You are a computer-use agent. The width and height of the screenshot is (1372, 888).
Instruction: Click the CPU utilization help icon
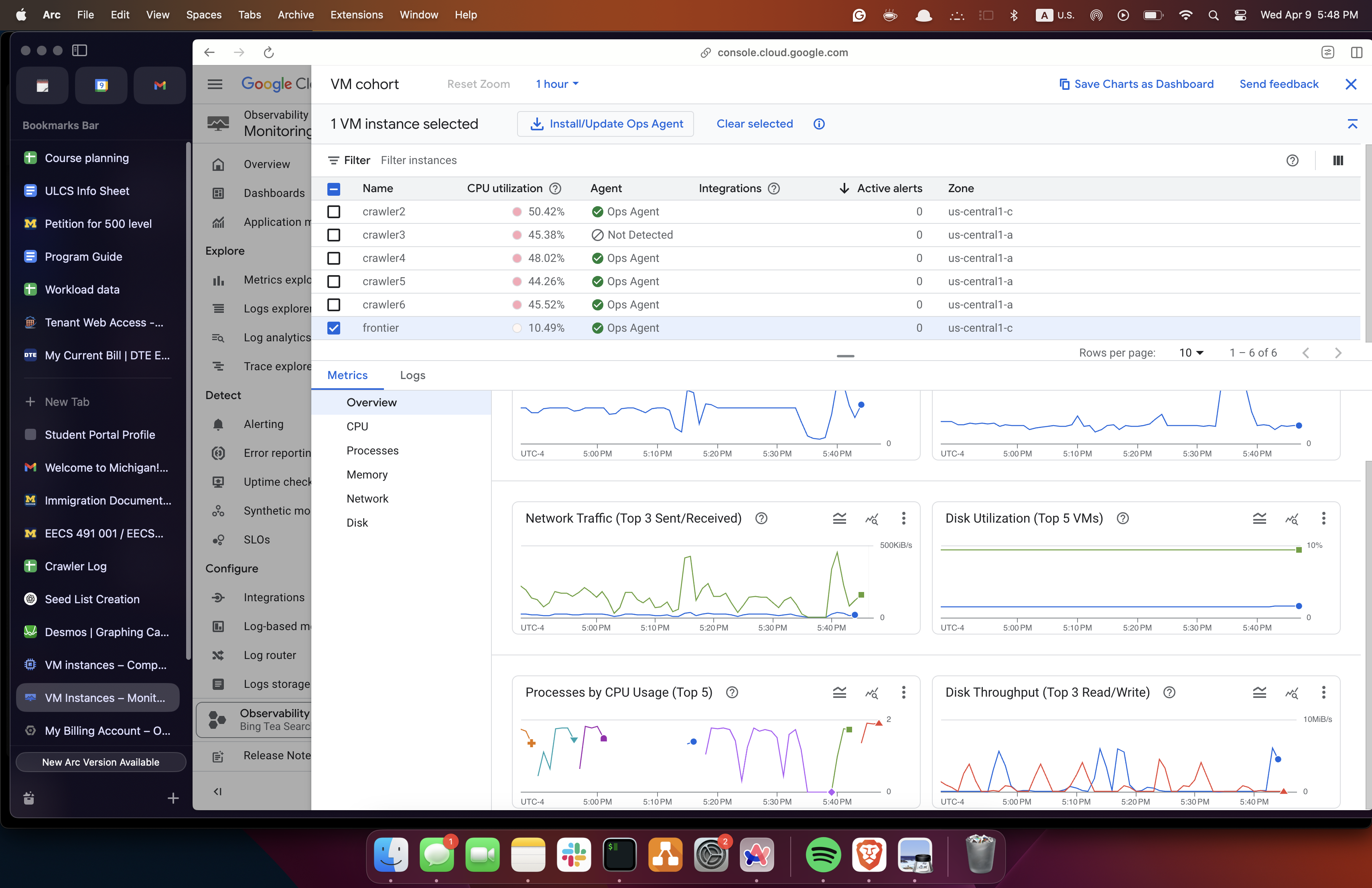(x=555, y=189)
